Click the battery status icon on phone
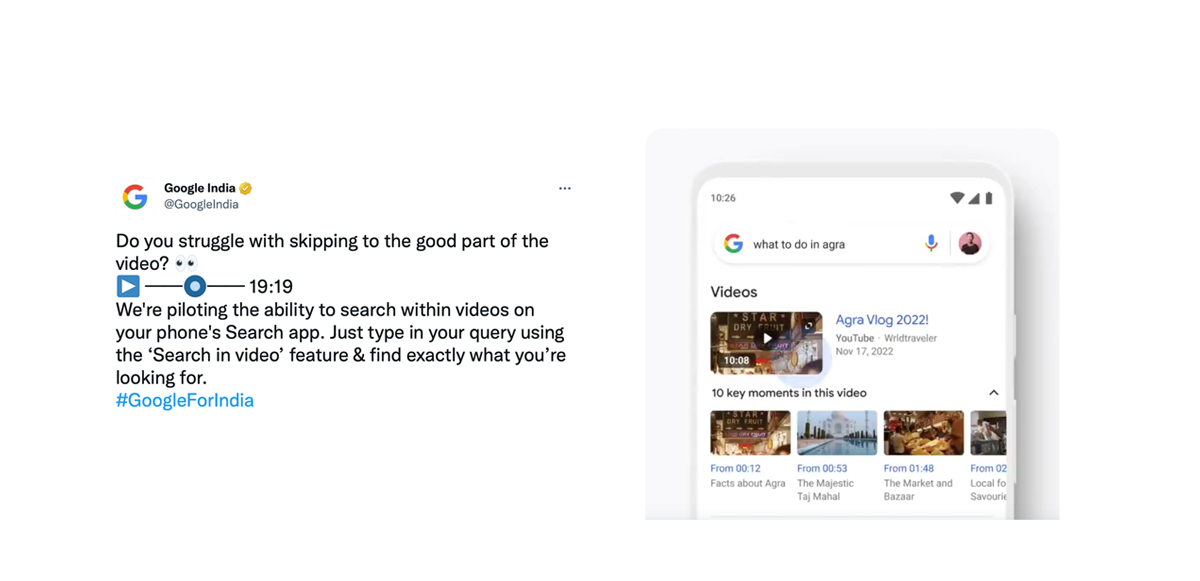 [x=989, y=198]
